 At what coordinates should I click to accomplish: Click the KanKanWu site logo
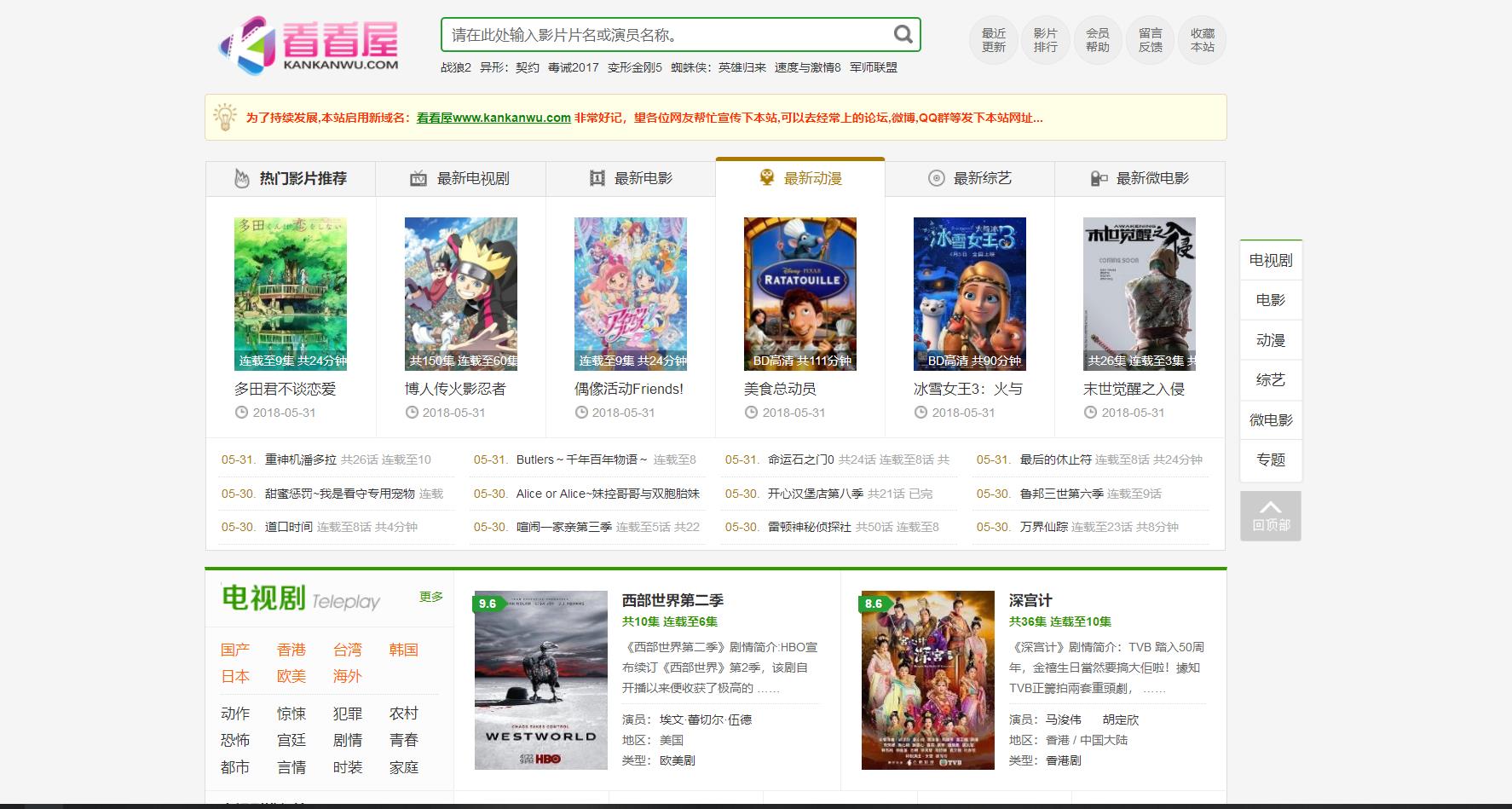(309, 44)
